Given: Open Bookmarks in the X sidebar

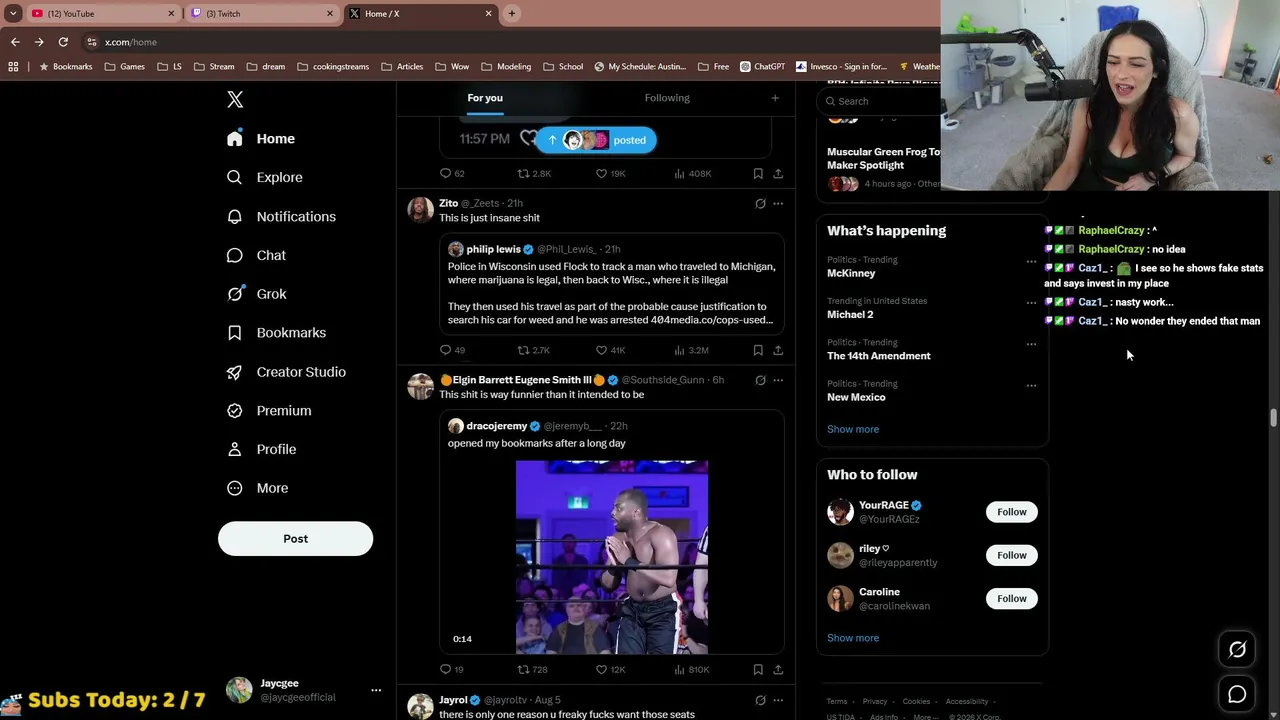Looking at the screenshot, I should coord(276,333).
